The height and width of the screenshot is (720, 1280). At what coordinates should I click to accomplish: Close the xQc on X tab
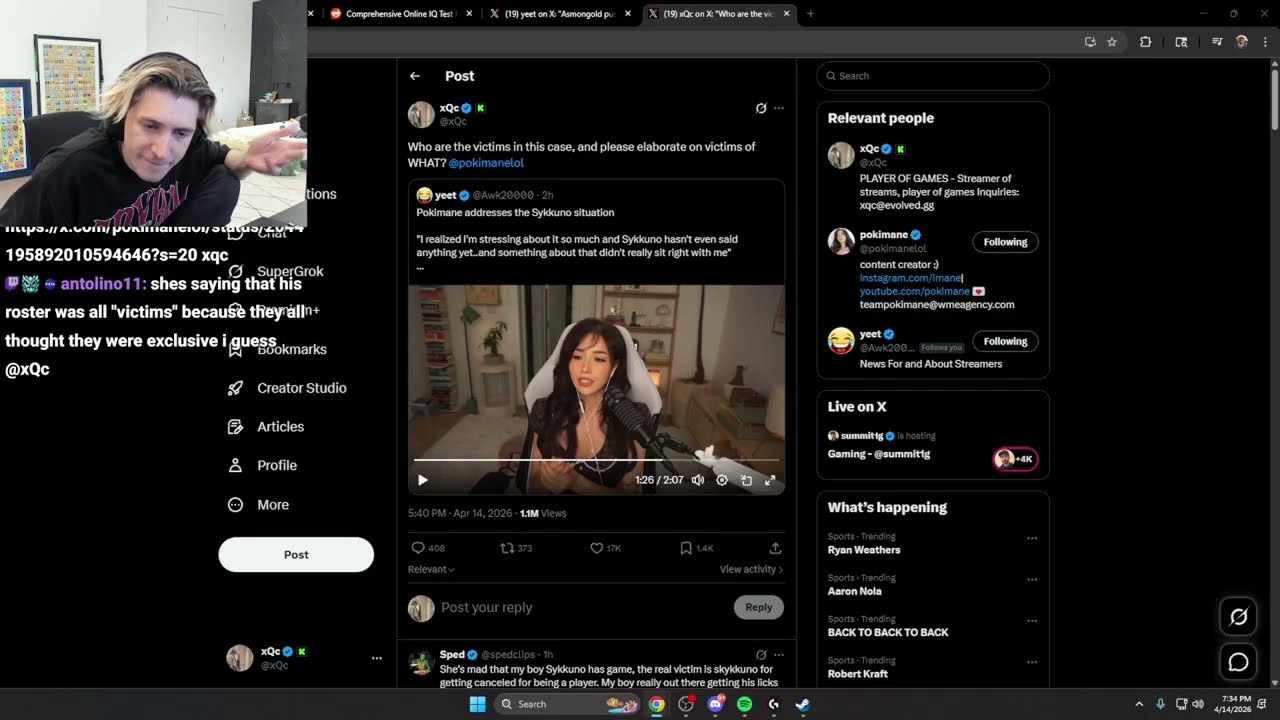[x=787, y=14]
